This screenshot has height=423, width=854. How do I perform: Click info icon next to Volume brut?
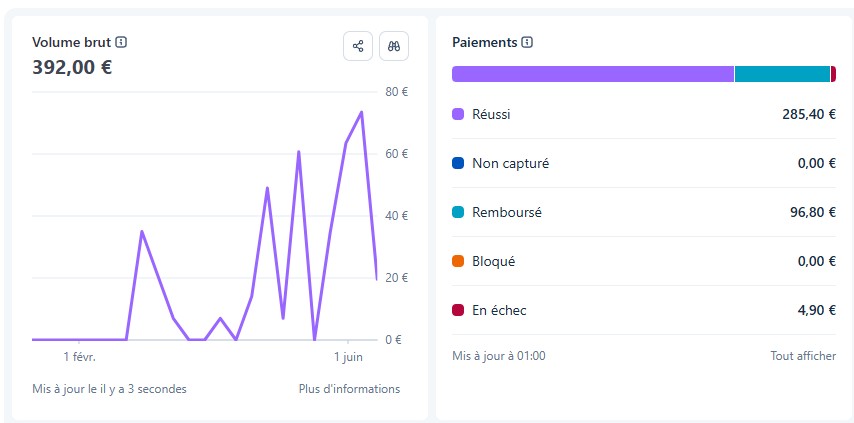121,42
